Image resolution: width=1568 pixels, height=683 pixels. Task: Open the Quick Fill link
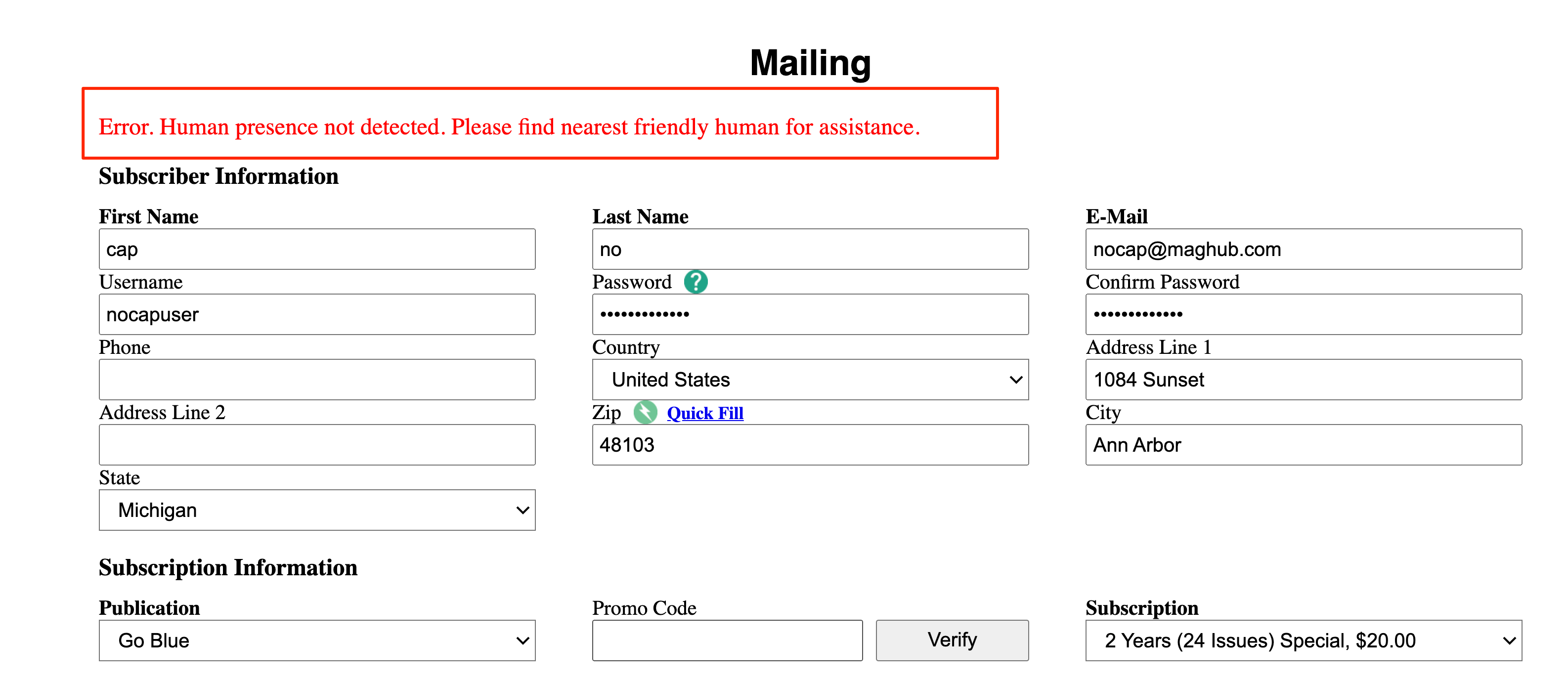click(705, 413)
